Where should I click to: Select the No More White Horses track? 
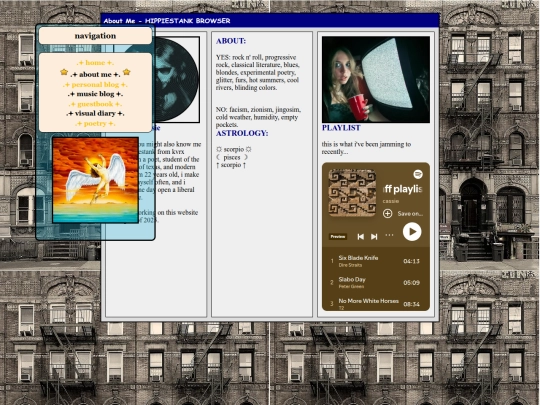(376, 304)
